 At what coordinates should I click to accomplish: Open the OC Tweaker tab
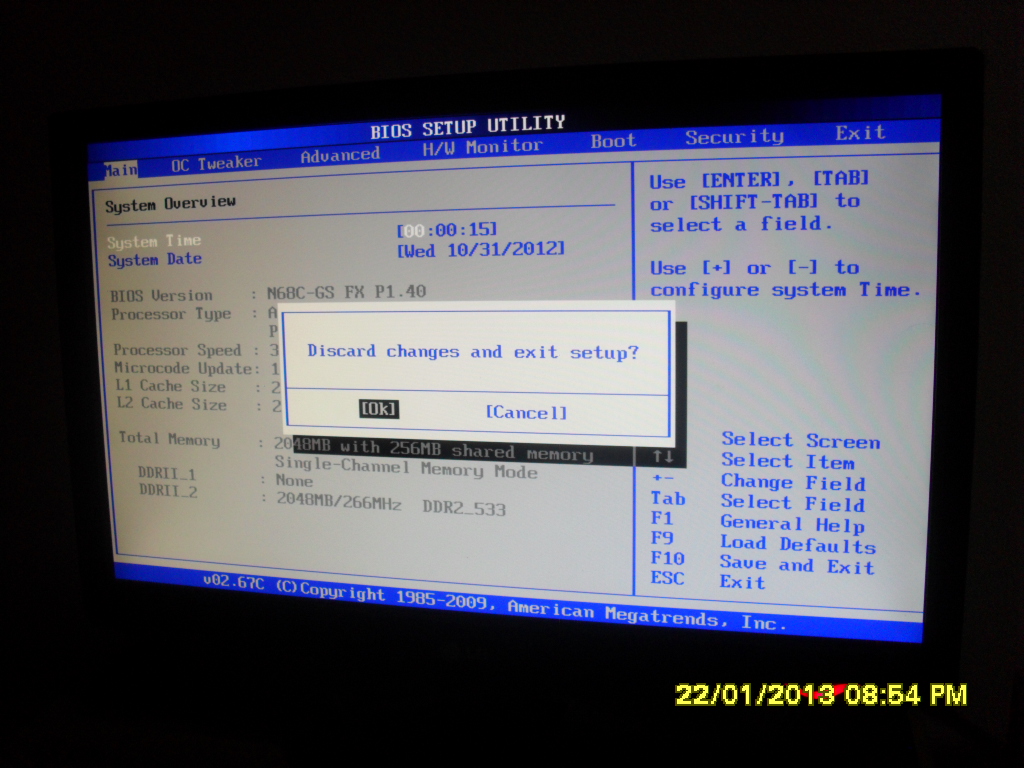click(216, 163)
